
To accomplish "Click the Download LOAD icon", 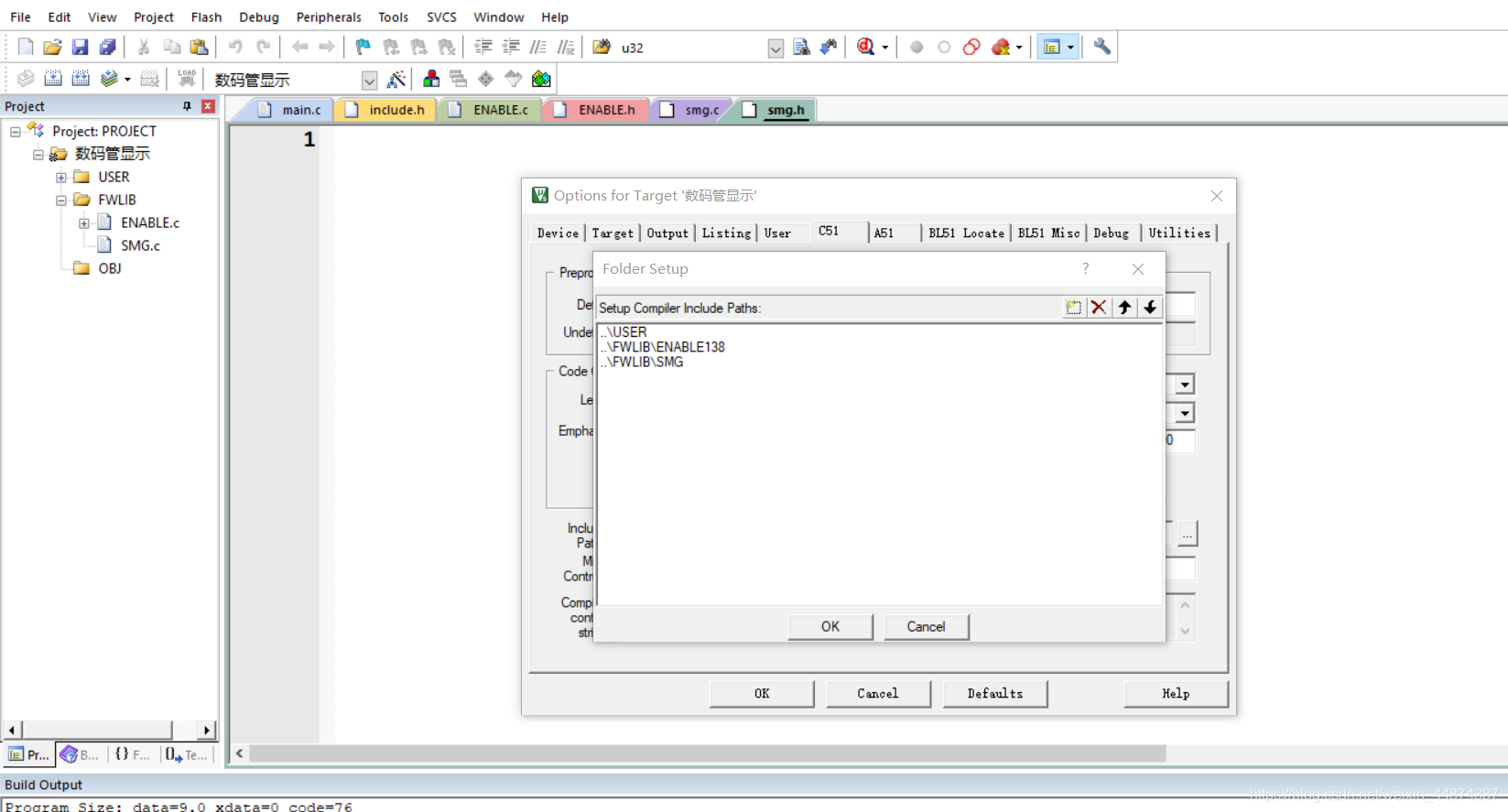I will click(x=187, y=79).
